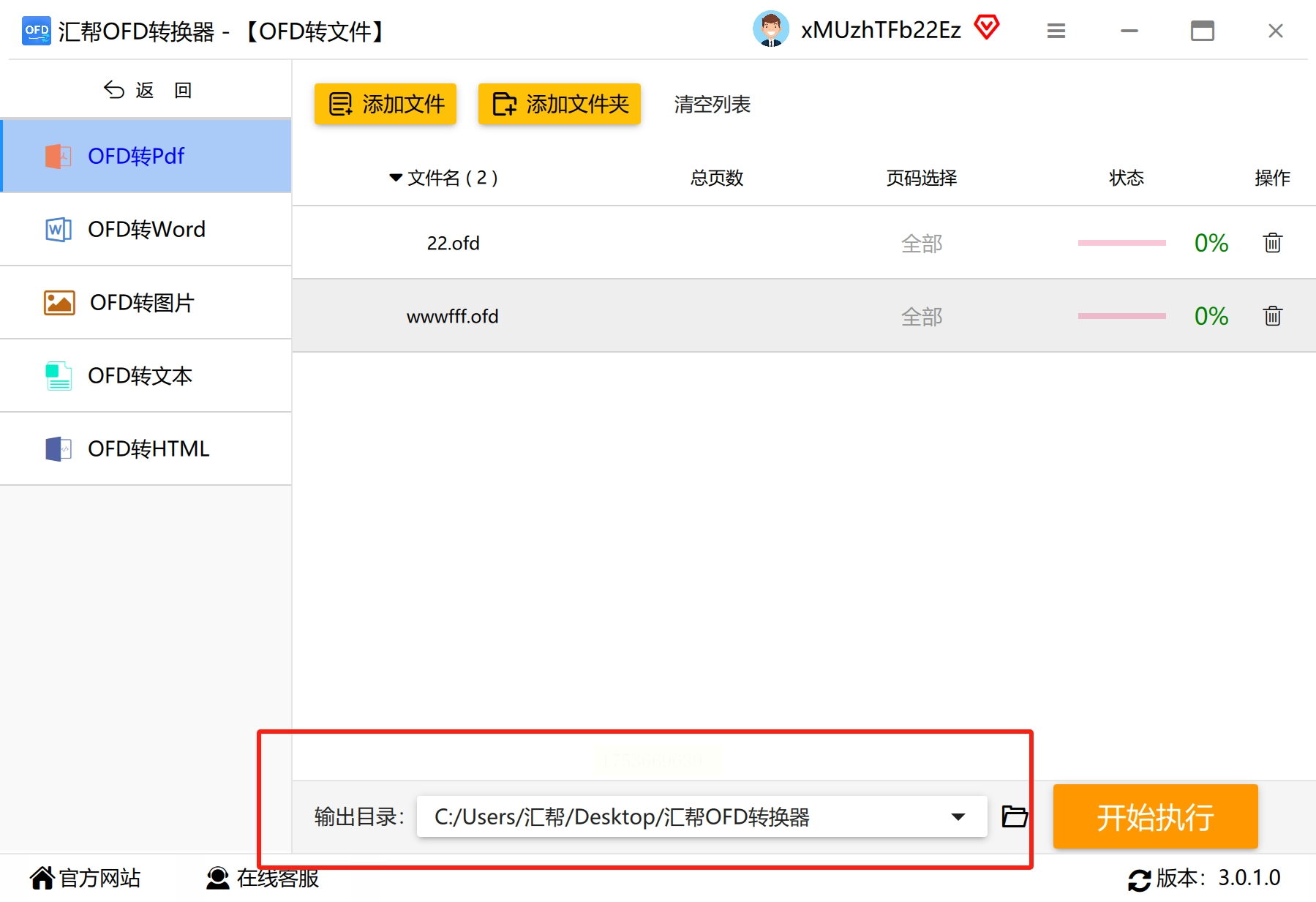Click the back arrow icon
This screenshot has height=902, width=1316.
(114, 89)
